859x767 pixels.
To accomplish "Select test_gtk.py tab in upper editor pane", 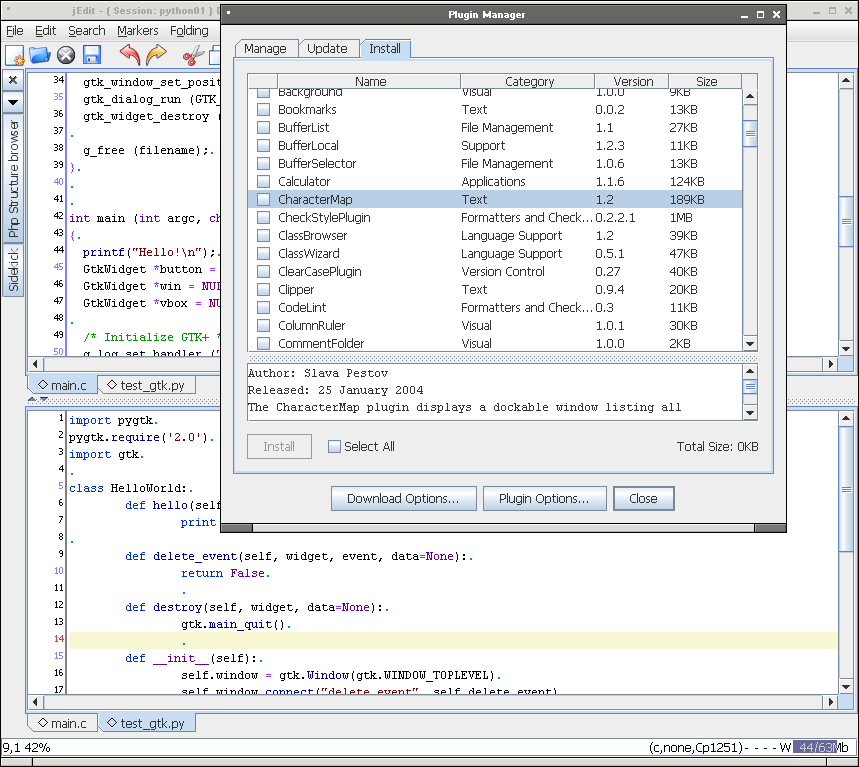I will coord(146,385).
